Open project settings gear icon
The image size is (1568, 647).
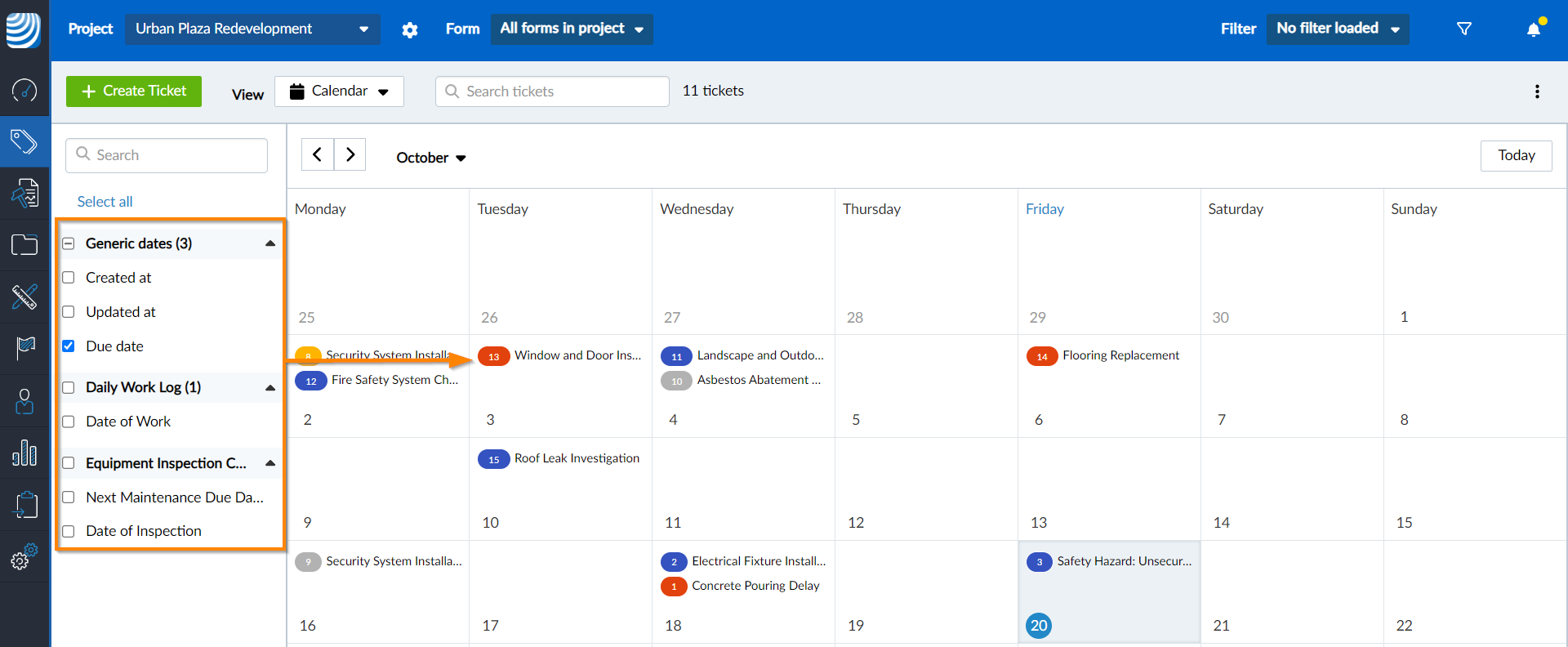[410, 30]
